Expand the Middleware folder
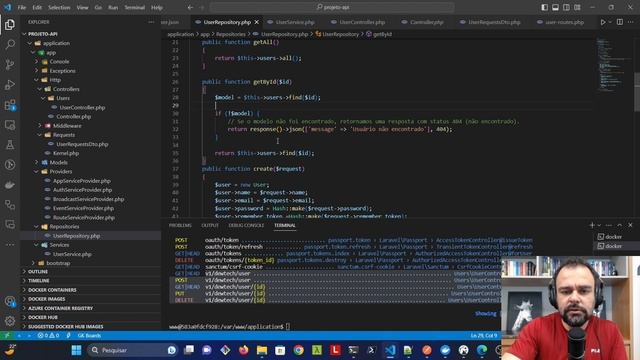 click(x=66, y=126)
